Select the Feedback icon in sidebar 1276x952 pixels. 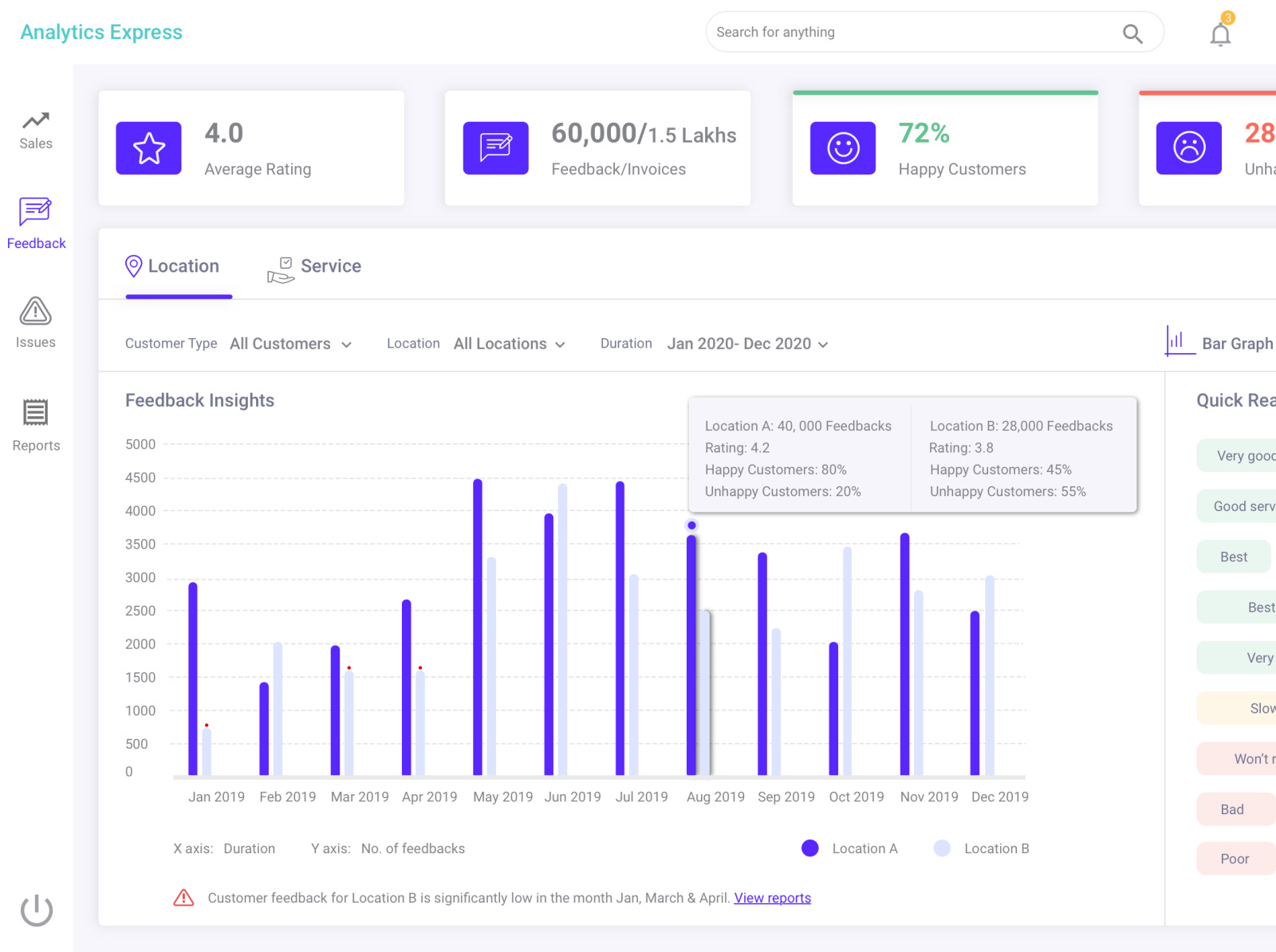tap(36, 220)
